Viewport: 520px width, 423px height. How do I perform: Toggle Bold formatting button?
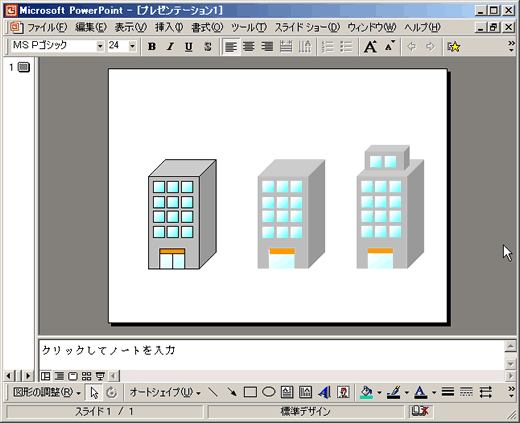tap(152, 46)
